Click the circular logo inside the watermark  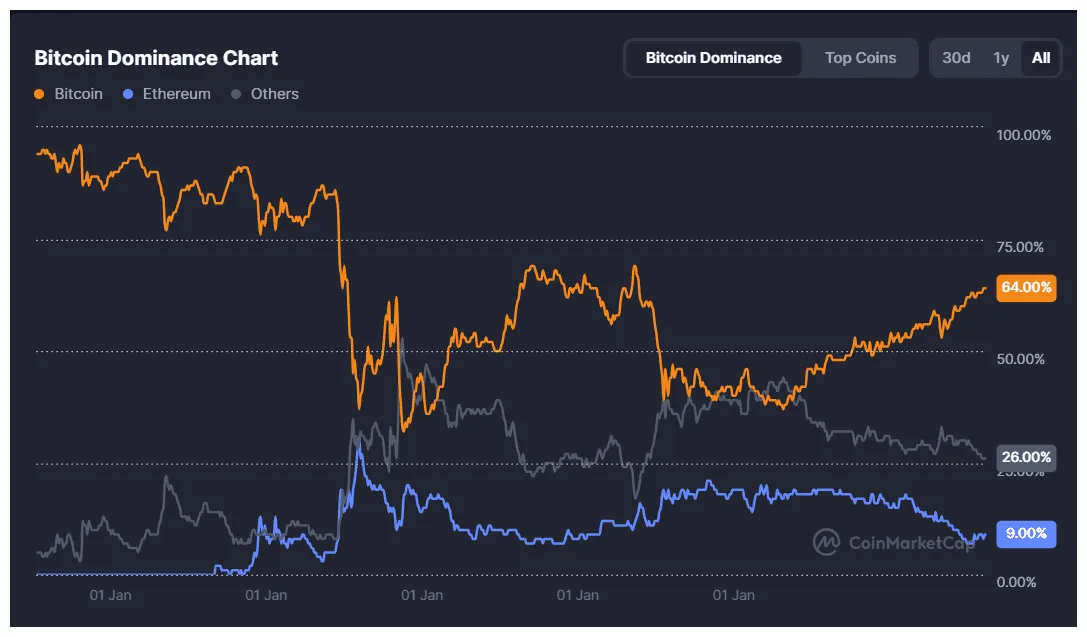[x=827, y=543]
